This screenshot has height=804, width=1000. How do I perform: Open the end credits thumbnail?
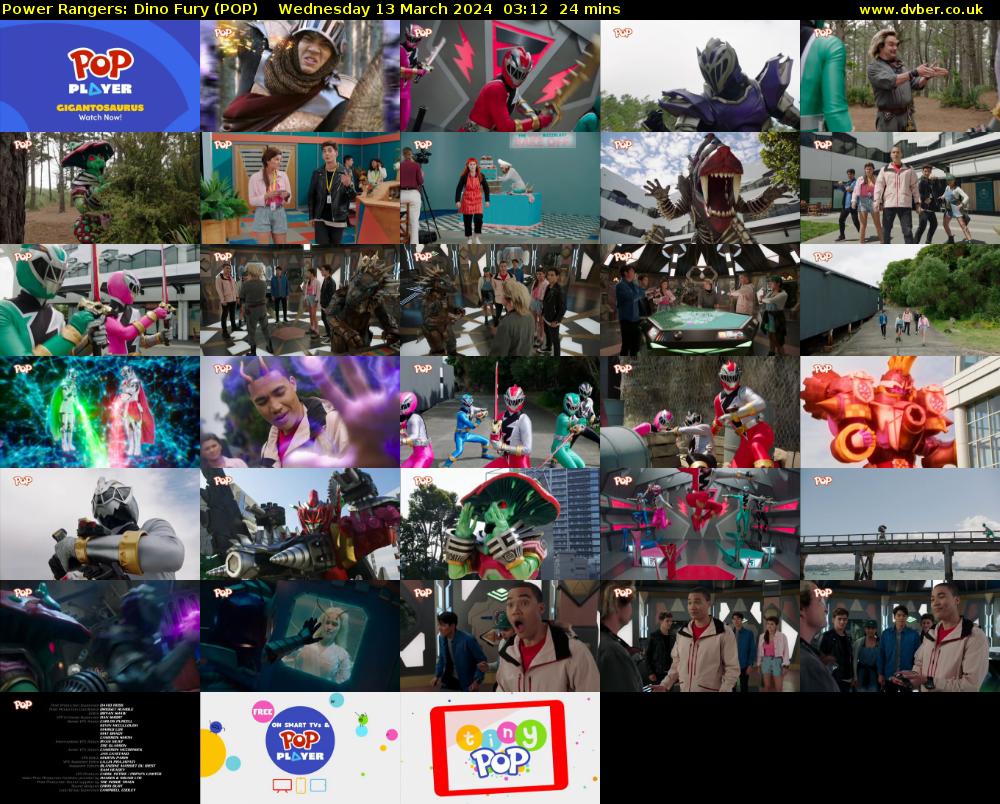(x=99, y=748)
